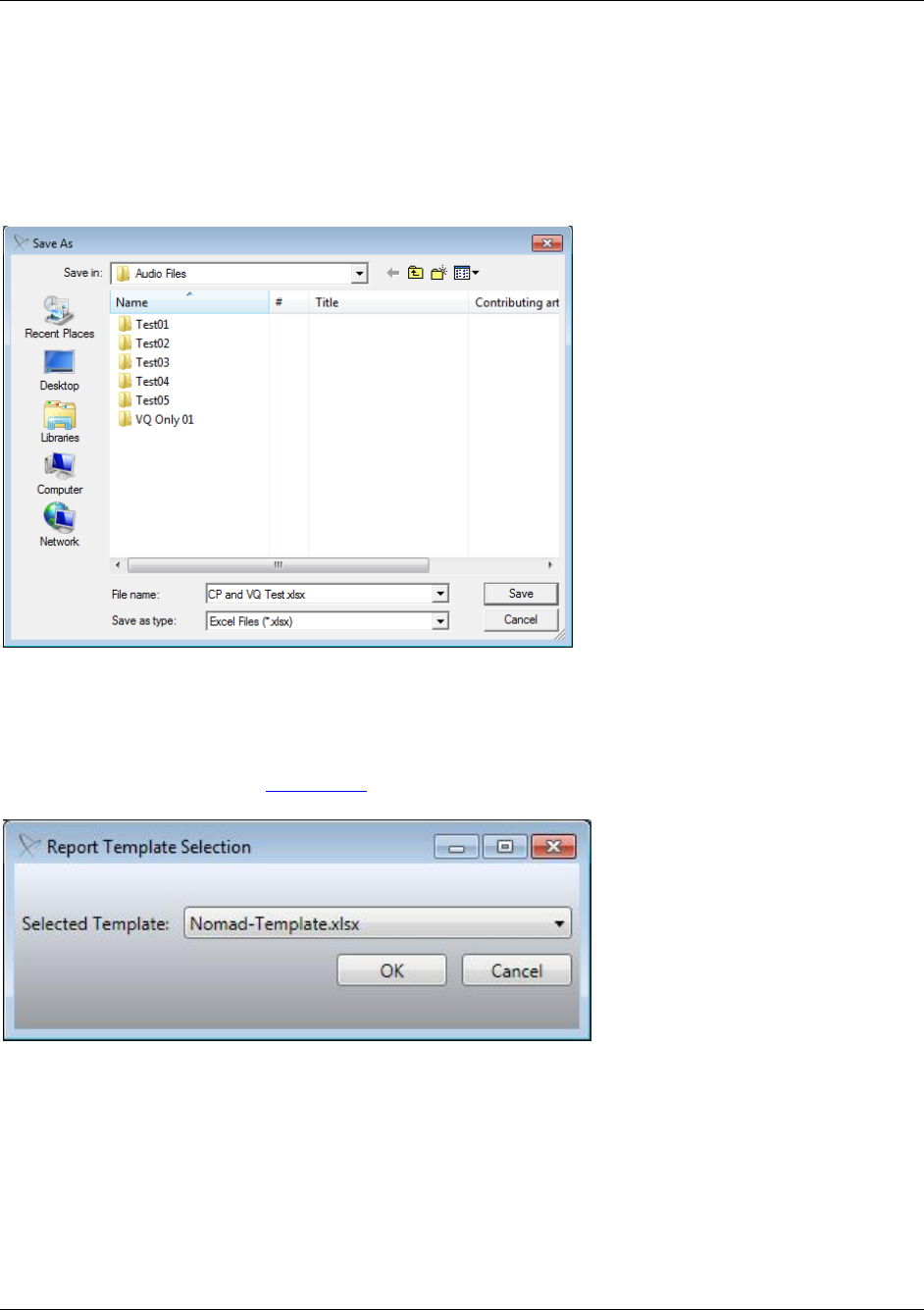Close the Save As dialog
924x1310 pixels.
click(x=546, y=242)
